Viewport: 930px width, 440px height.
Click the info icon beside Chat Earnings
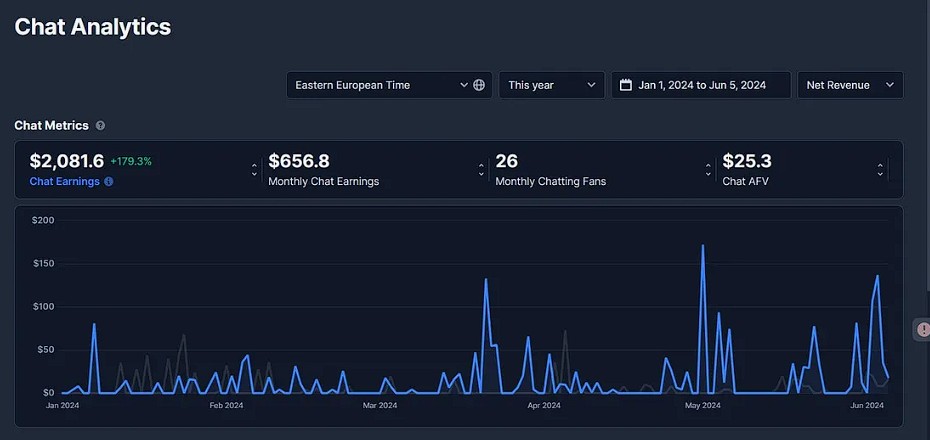coord(109,182)
